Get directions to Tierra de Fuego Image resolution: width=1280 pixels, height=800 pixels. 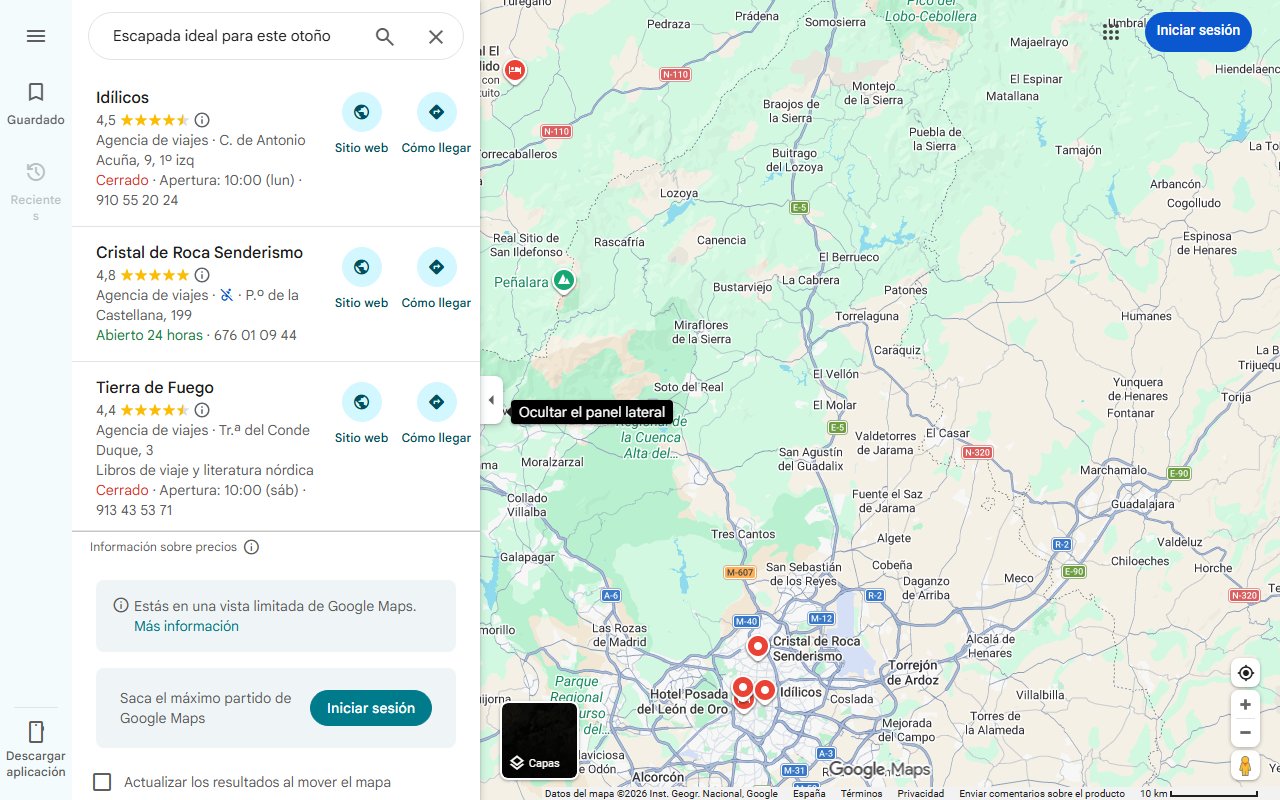click(436, 413)
